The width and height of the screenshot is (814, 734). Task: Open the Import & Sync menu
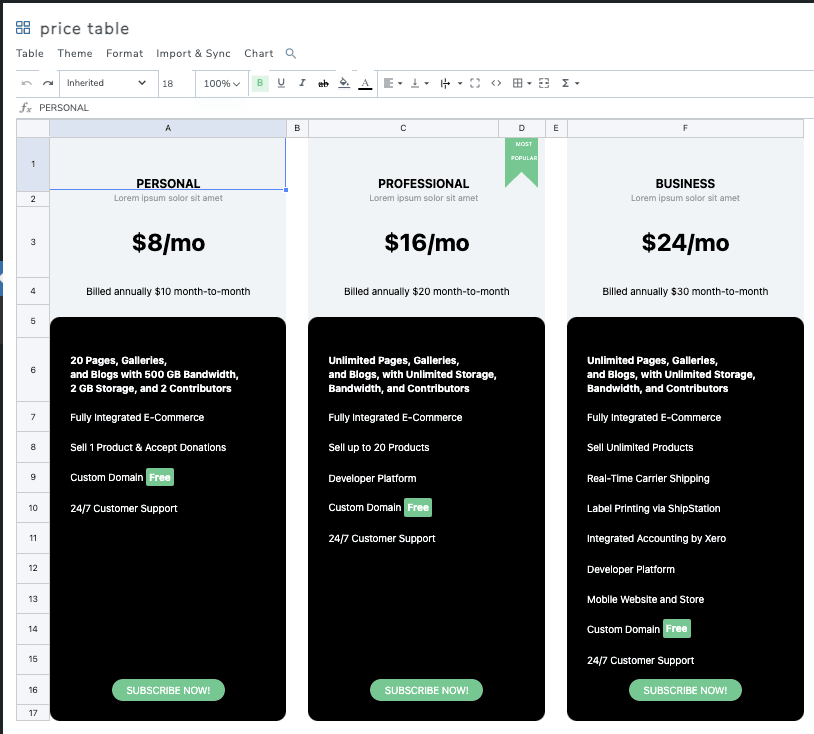193,54
